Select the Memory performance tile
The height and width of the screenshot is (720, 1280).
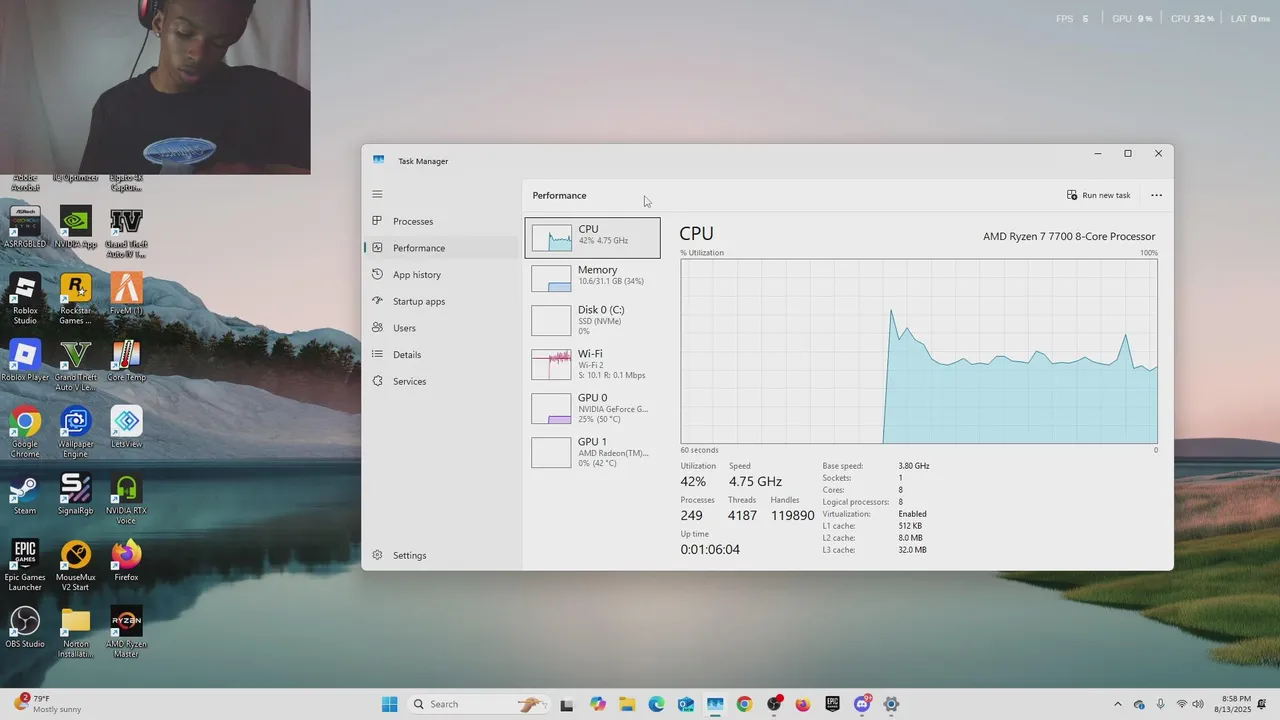tap(592, 277)
